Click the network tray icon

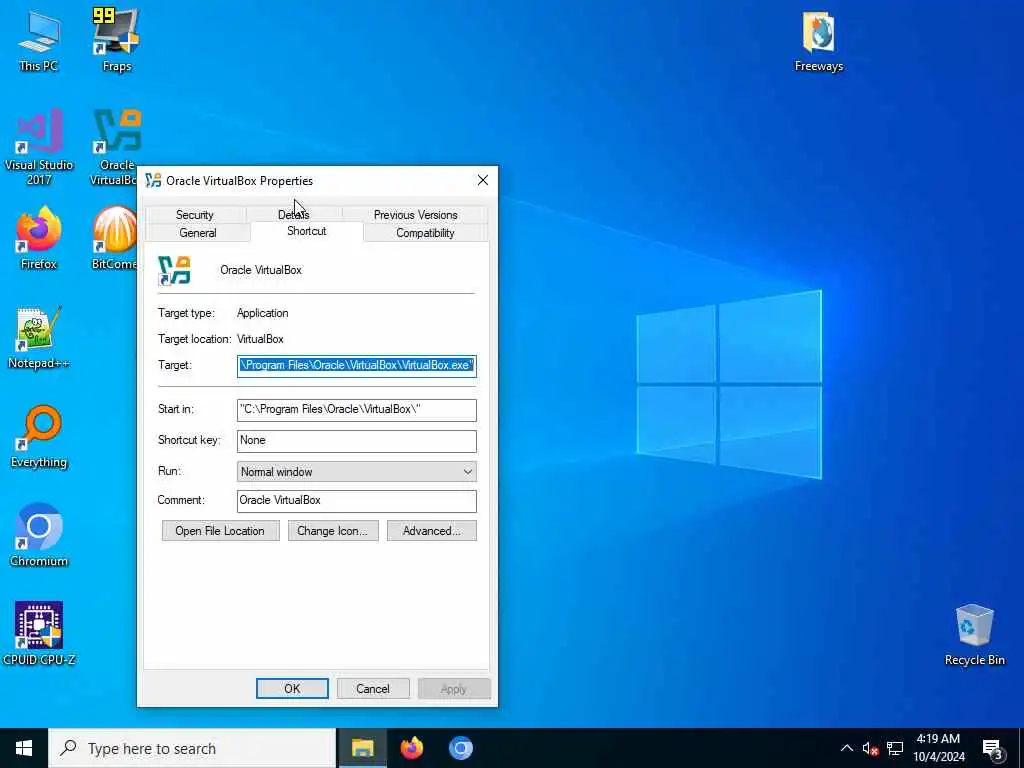(x=895, y=748)
